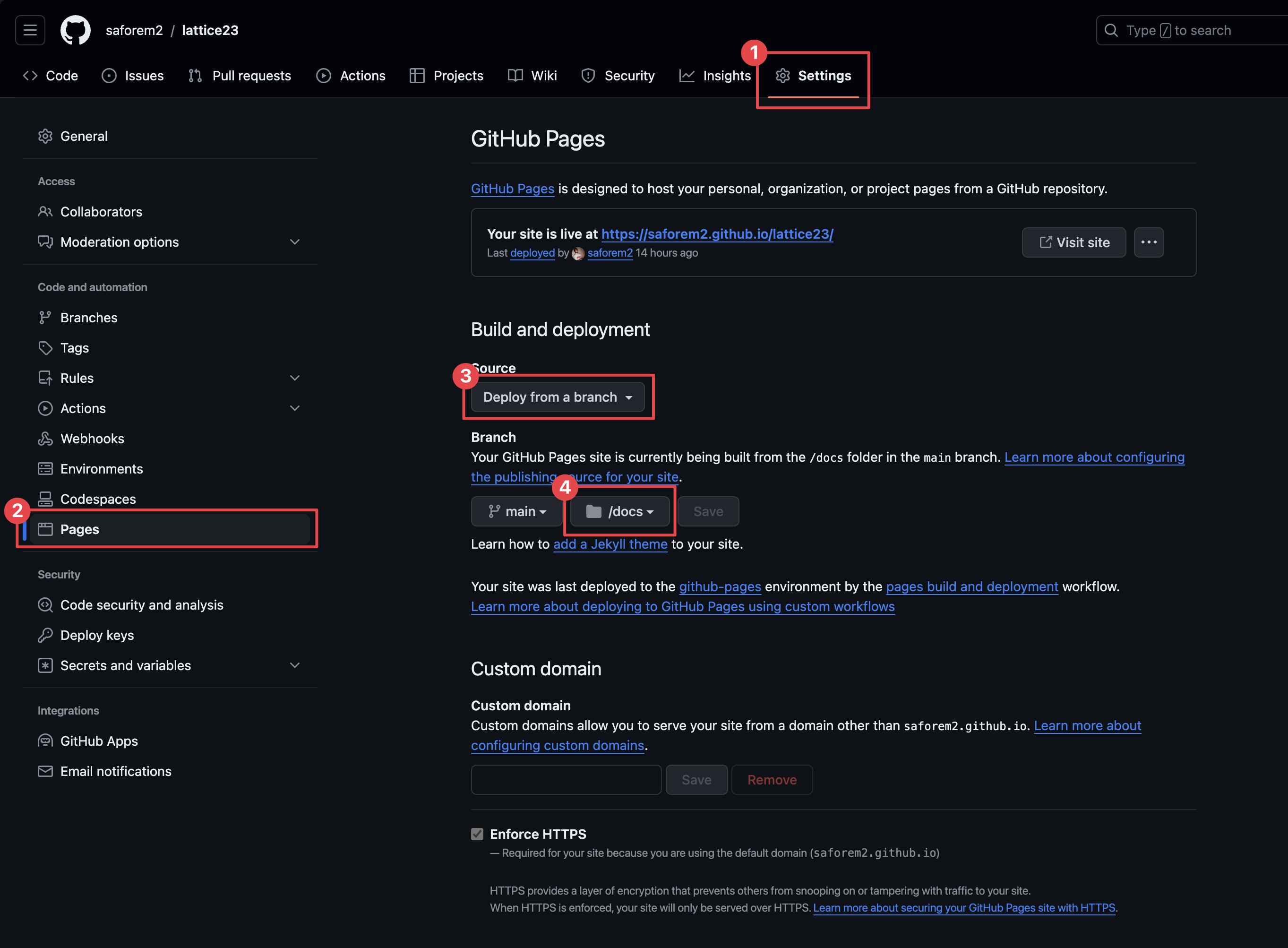
Task: Open the add a Jekyll theme link
Action: click(x=610, y=544)
